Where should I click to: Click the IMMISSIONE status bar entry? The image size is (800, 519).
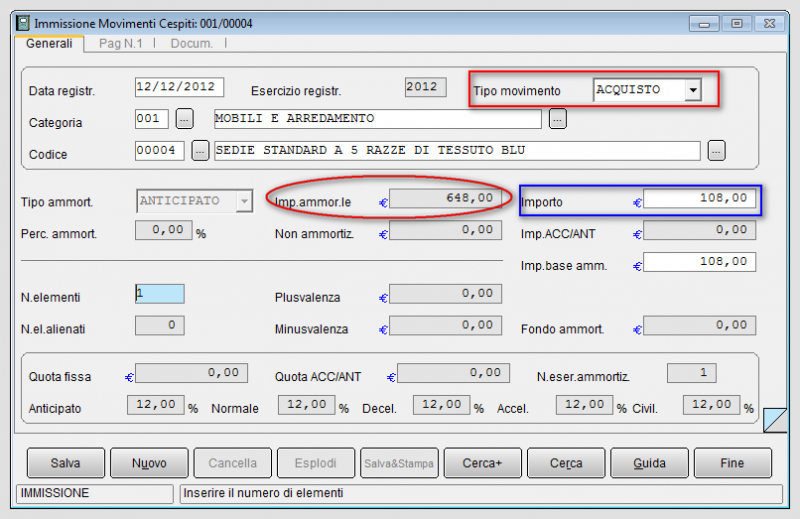click(95, 493)
